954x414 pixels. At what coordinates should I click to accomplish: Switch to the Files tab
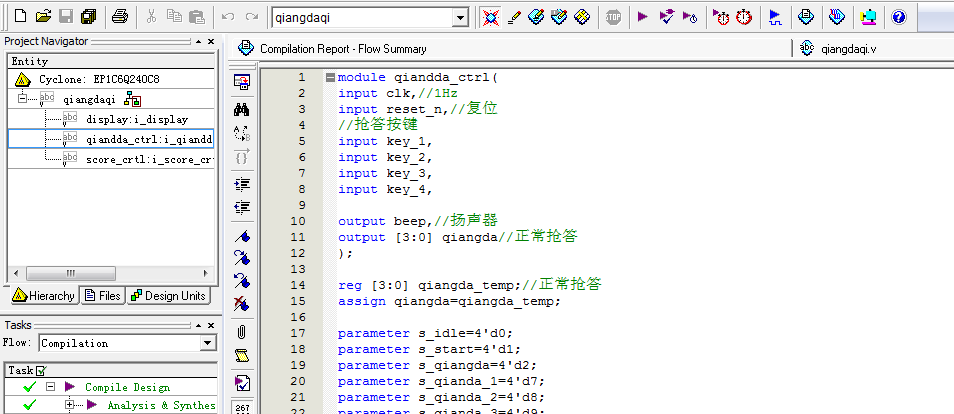tap(103, 295)
